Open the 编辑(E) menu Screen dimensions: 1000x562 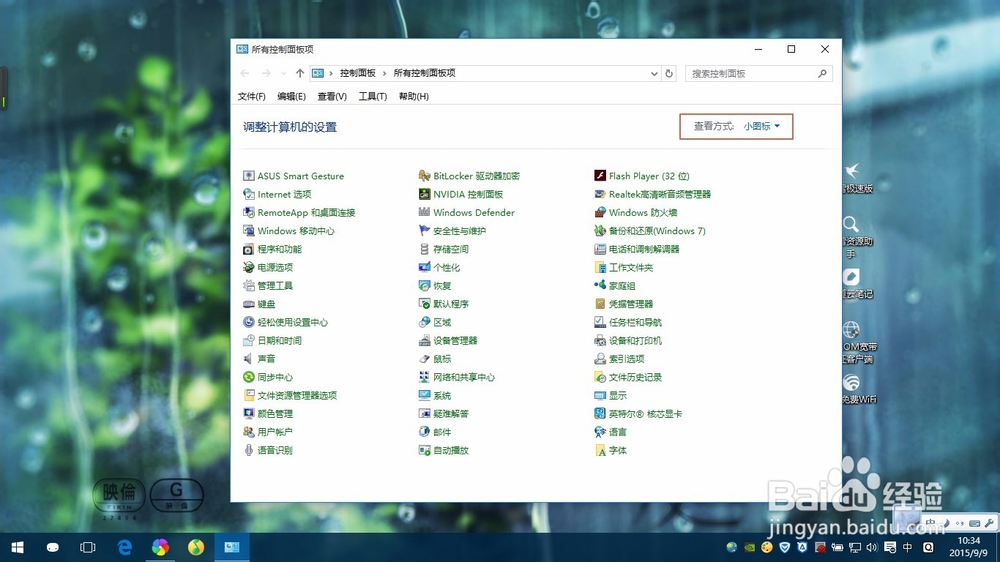tap(291, 96)
